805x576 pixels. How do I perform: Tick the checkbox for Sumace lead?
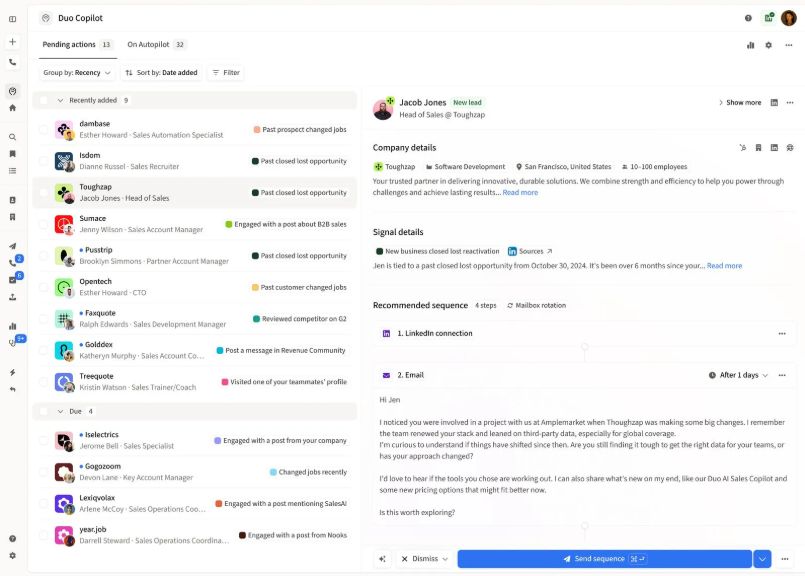pos(44,224)
